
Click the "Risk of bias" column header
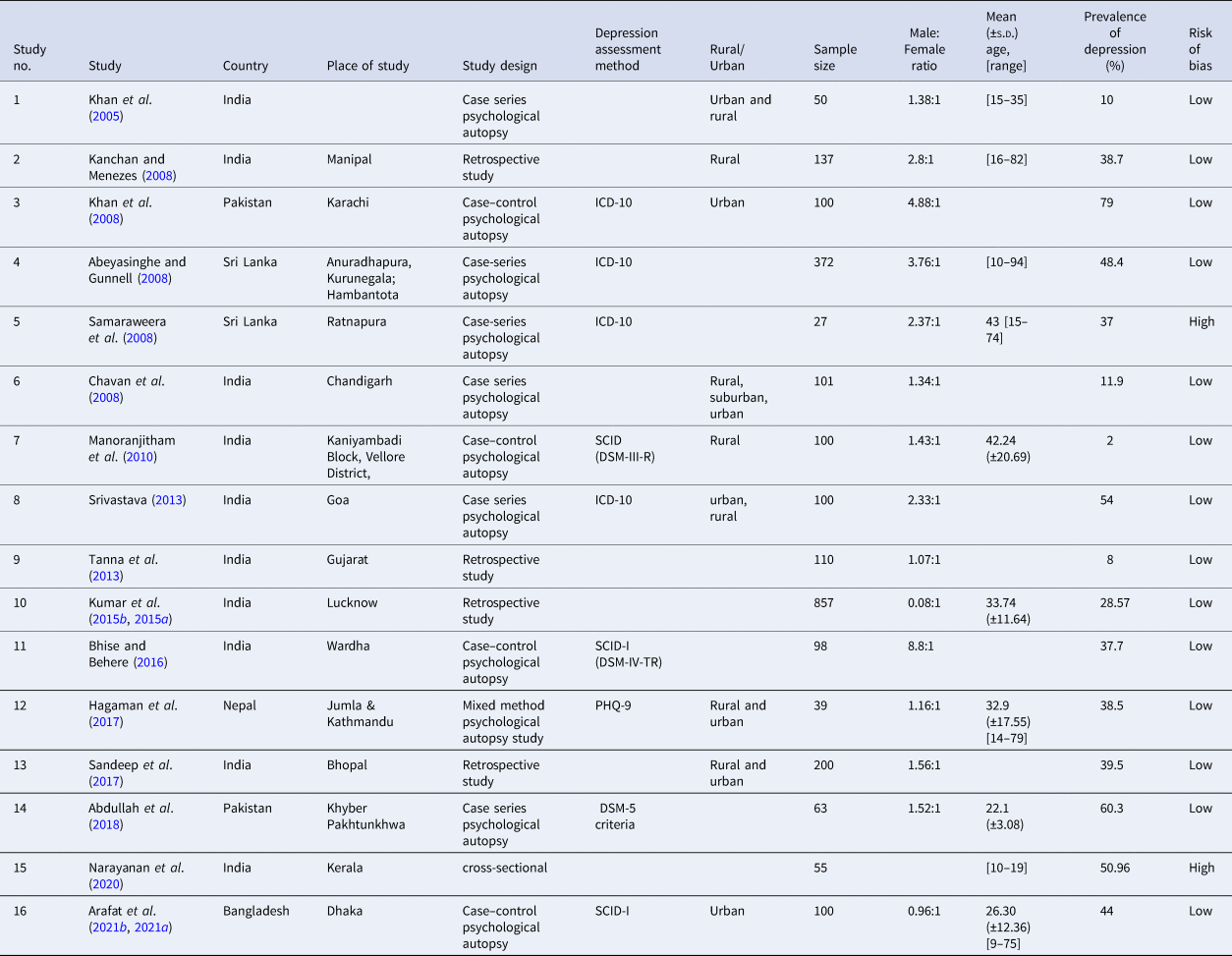[1200, 49]
